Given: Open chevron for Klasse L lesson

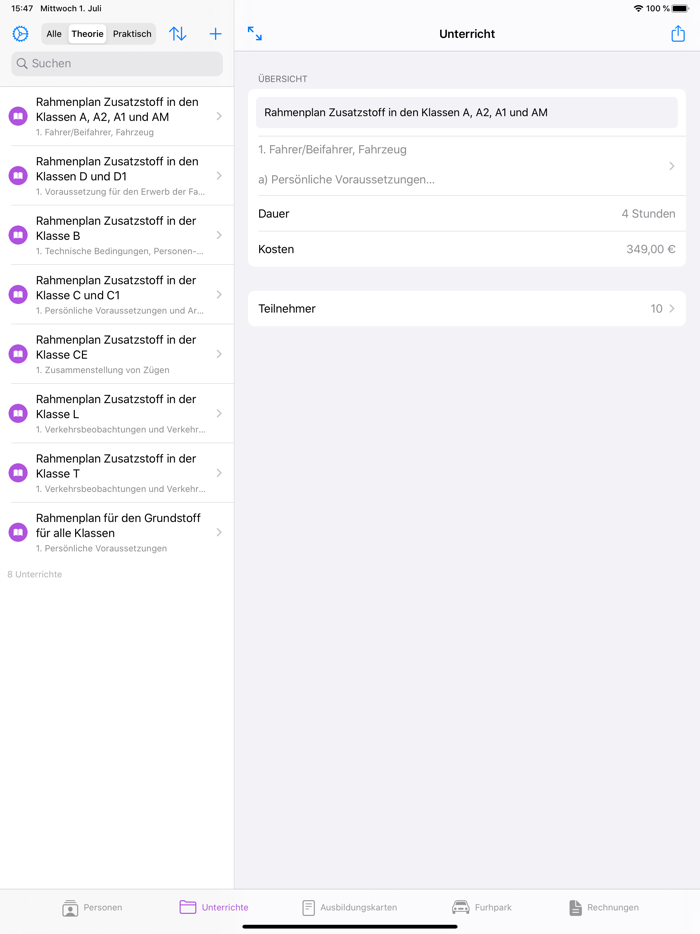Looking at the screenshot, I should (219, 413).
